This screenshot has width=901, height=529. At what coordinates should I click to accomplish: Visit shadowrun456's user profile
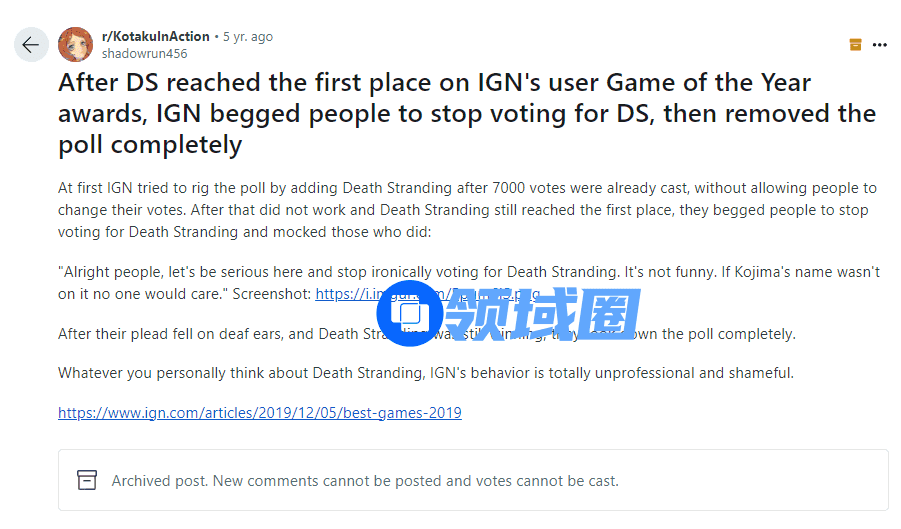[x=144, y=53]
